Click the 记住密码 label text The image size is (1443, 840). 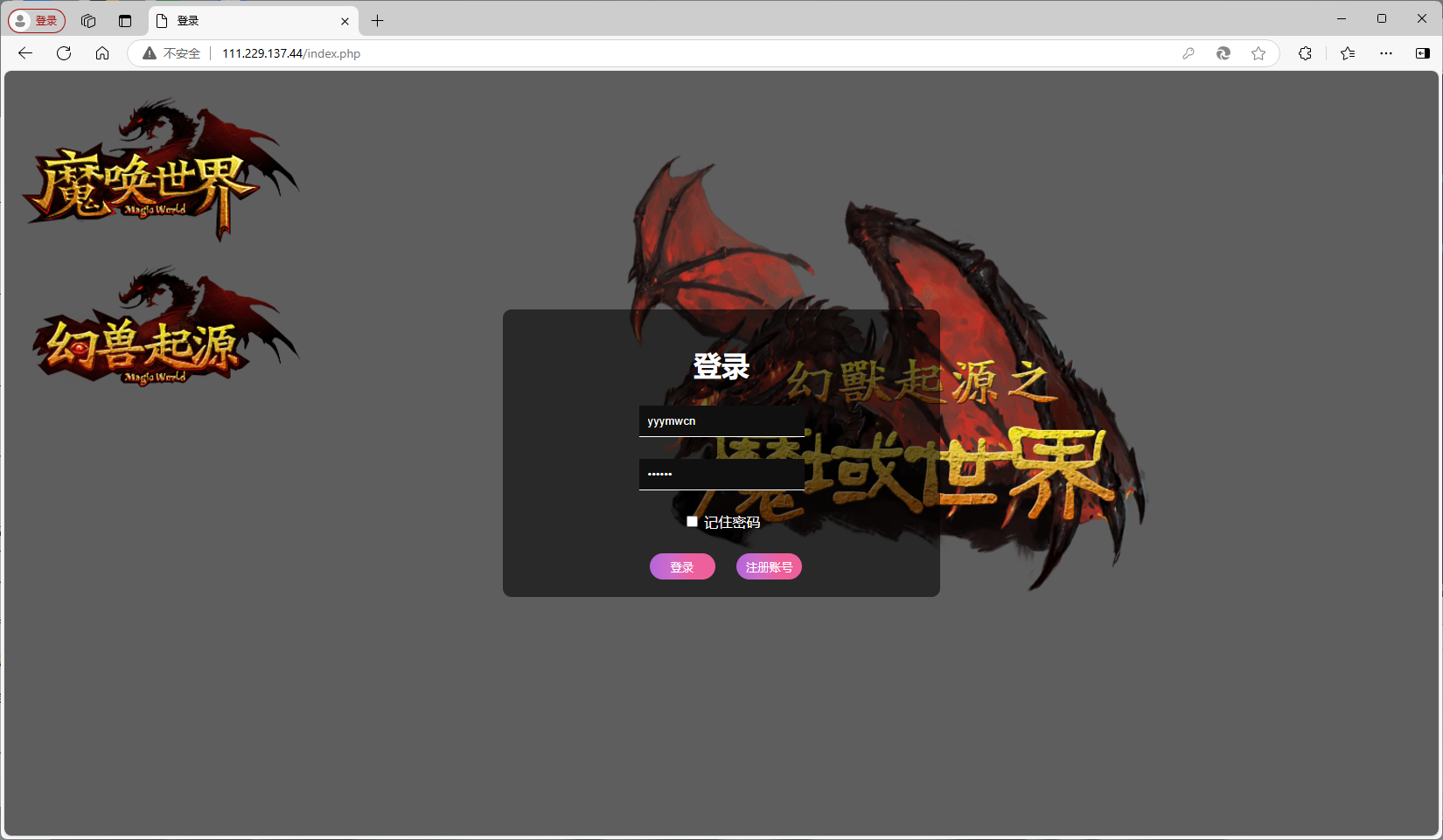732,523
